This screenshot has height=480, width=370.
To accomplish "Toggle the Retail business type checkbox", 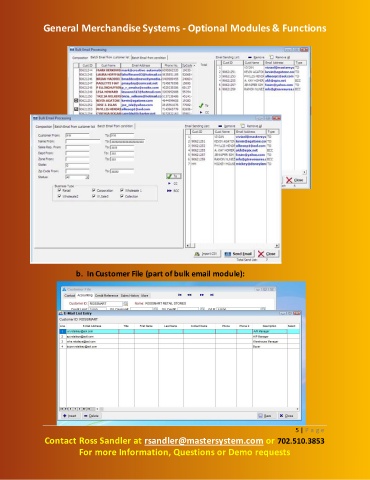I will click(x=59, y=190).
